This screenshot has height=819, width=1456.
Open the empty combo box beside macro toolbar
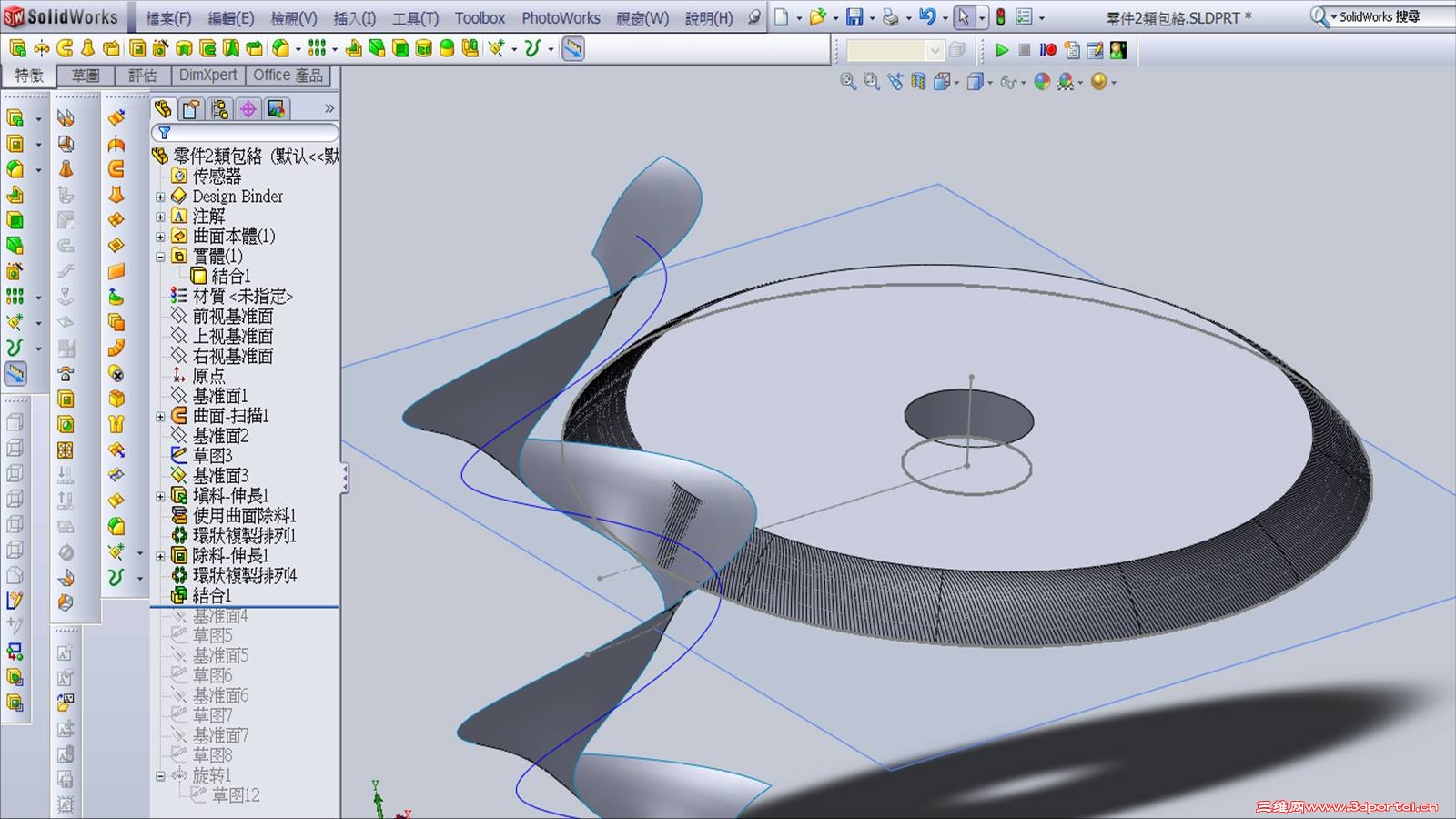click(895, 50)
